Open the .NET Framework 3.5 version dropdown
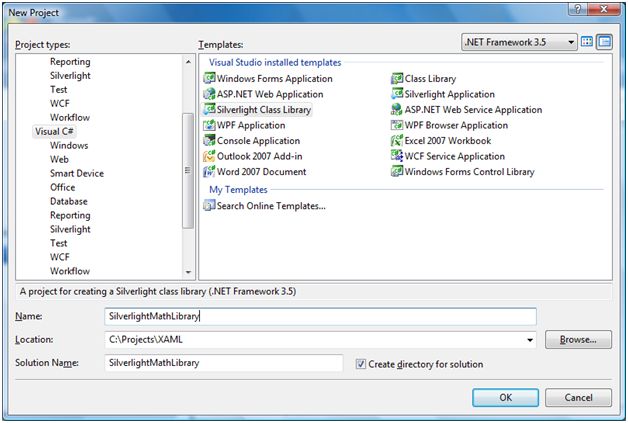 [x=519, y=42]
